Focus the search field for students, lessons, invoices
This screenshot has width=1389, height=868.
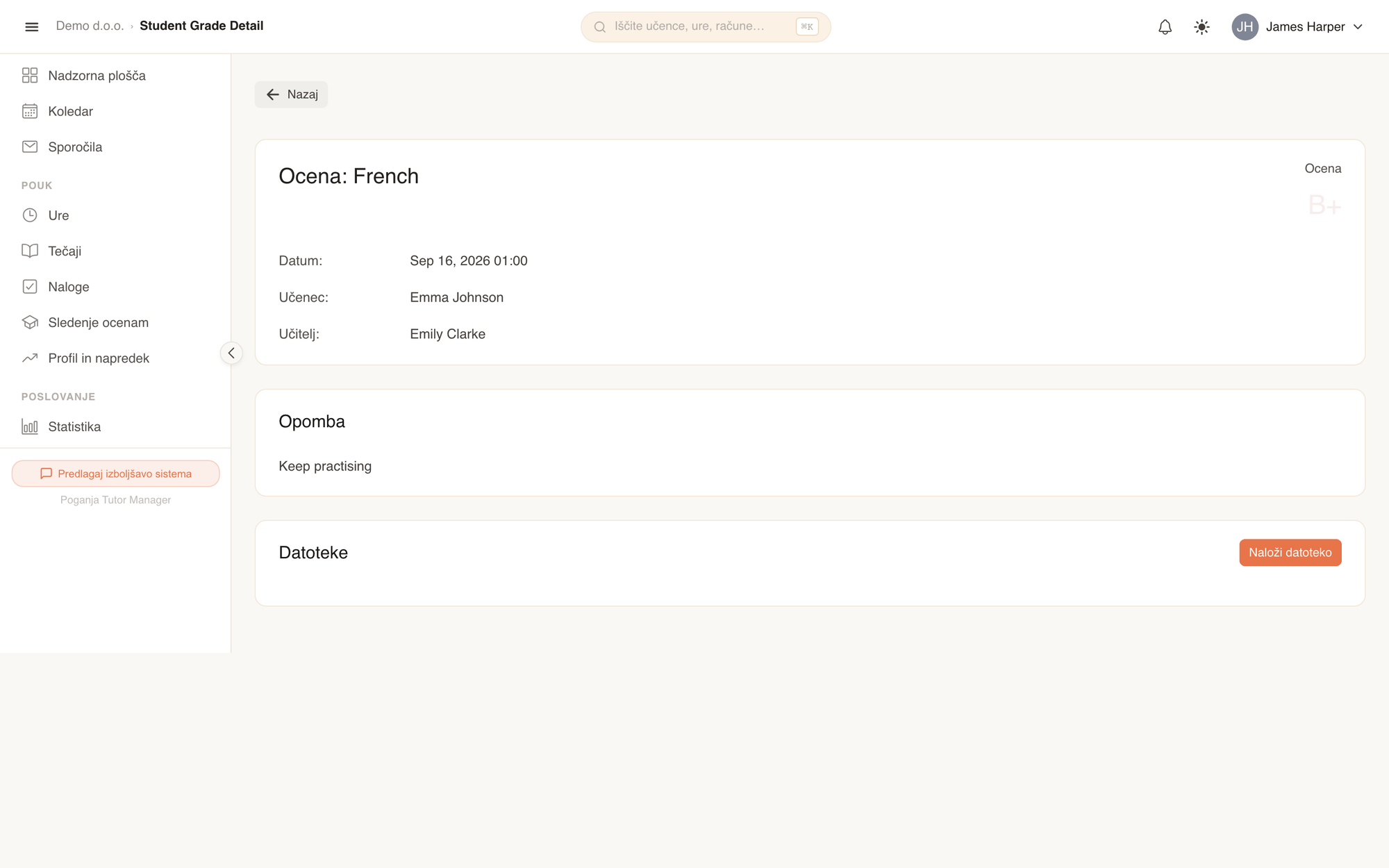pyautogui.click(x=706, y=26)
